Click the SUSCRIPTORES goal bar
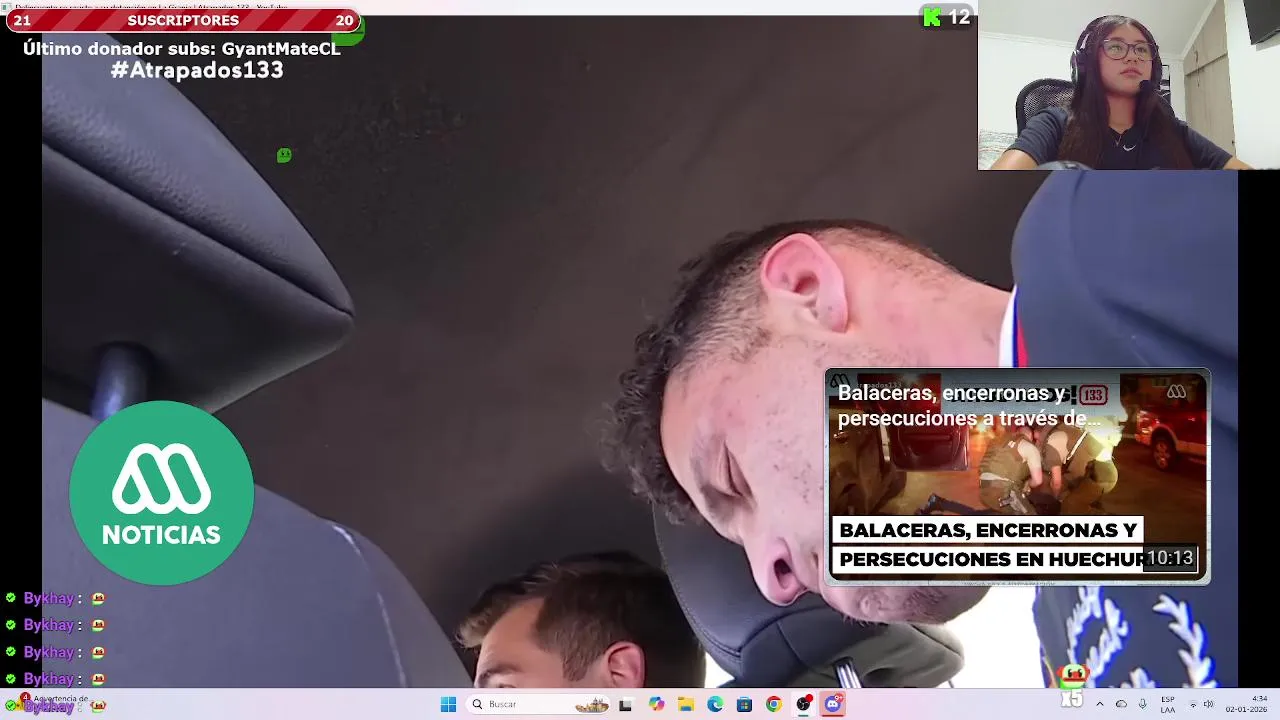 pyautogui.click(x=183, y=20)
